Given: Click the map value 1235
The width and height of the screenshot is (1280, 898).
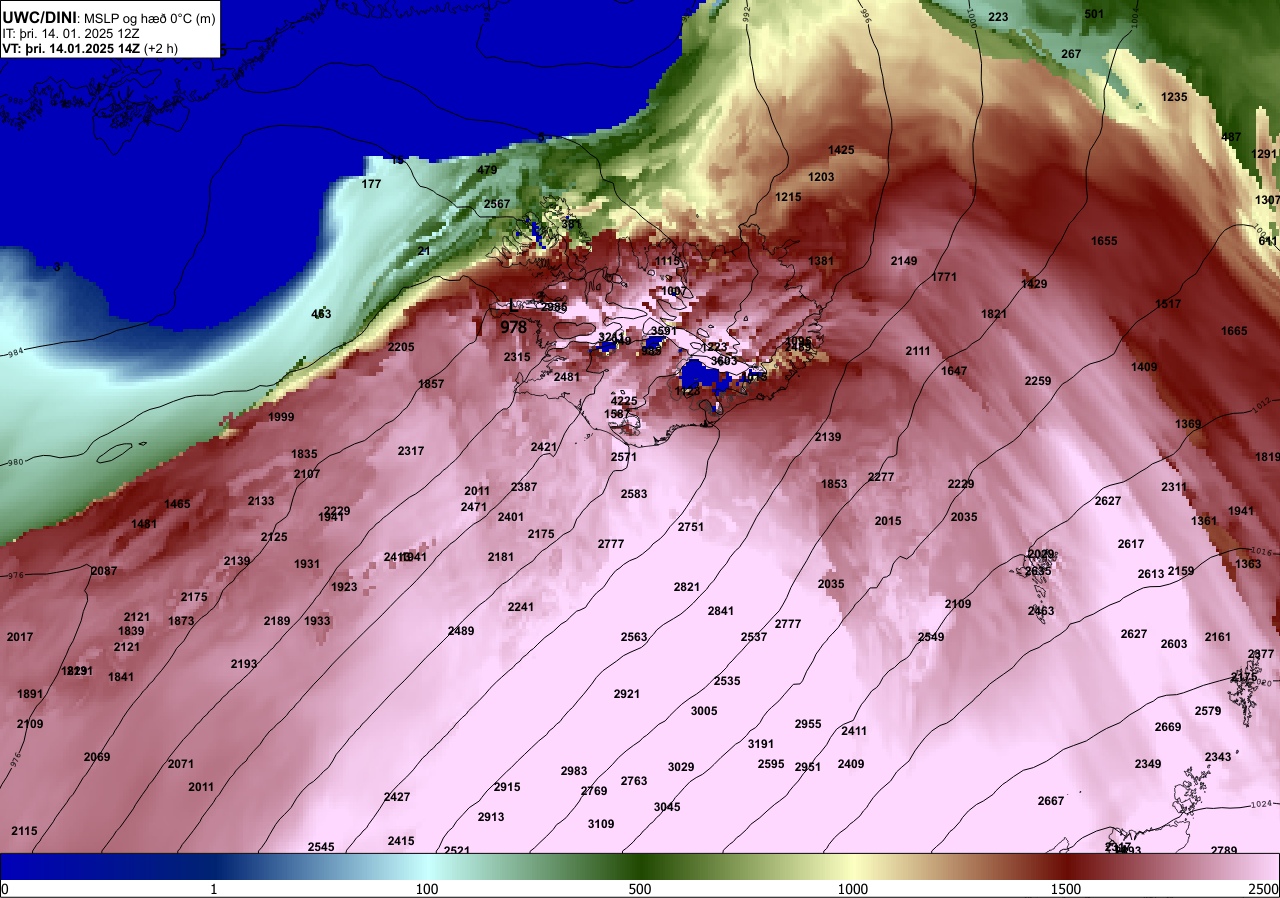Looking at the screenshot, I should (1174, 97).
